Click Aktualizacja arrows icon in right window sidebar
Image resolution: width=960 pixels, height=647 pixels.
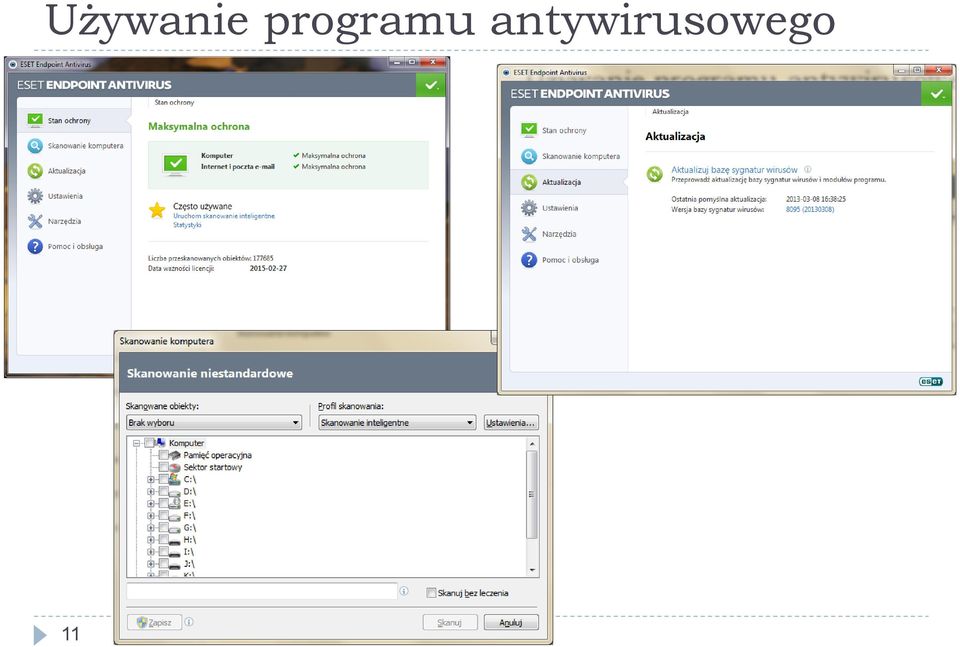point(529,182)
